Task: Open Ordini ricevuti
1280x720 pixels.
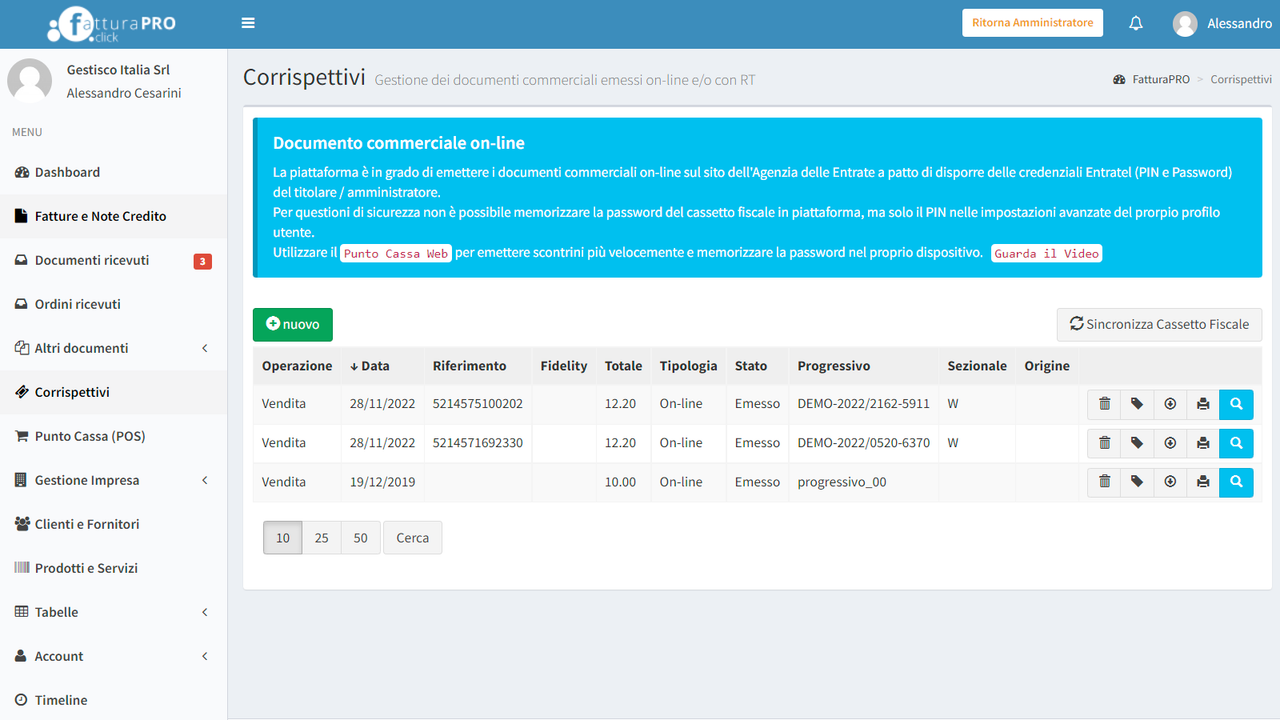Action: pyautogui.click(x=114, y=304)
